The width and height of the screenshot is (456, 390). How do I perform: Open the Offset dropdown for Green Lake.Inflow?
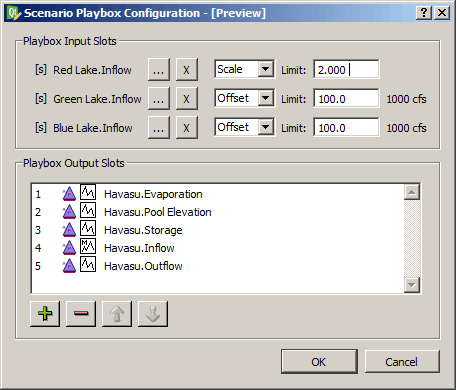point(245,98)
